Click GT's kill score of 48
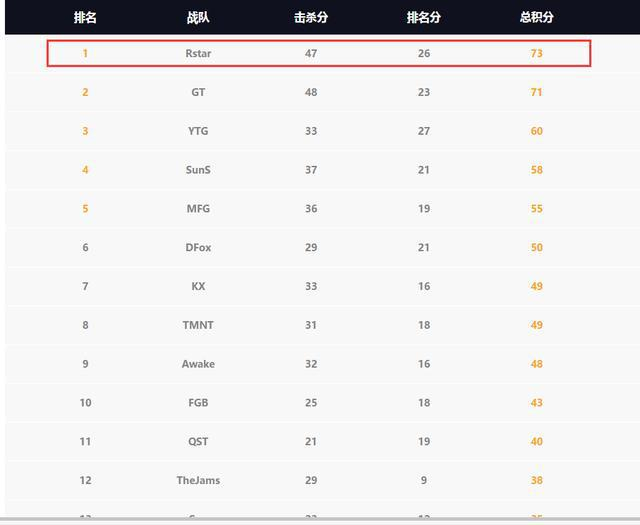This screenshot has width=640, height=525. point(311,92)
